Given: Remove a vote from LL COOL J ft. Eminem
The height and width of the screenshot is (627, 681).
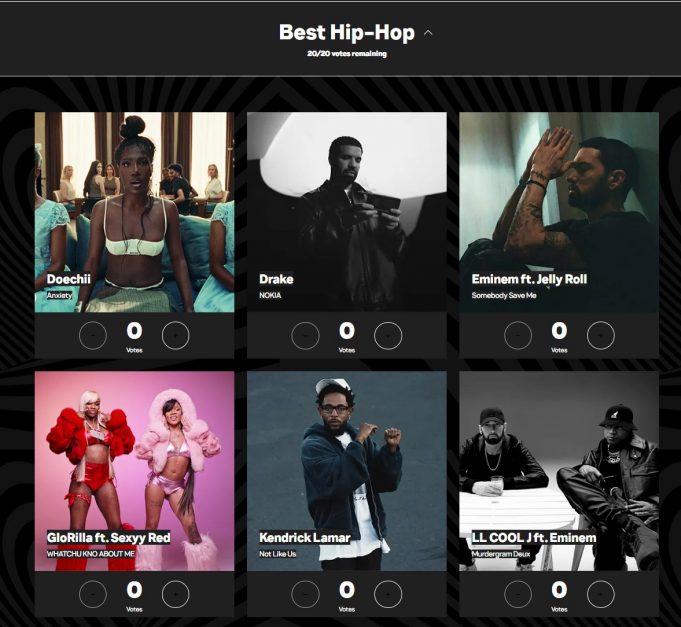Looking at the screenshot, I should point(518,594).
